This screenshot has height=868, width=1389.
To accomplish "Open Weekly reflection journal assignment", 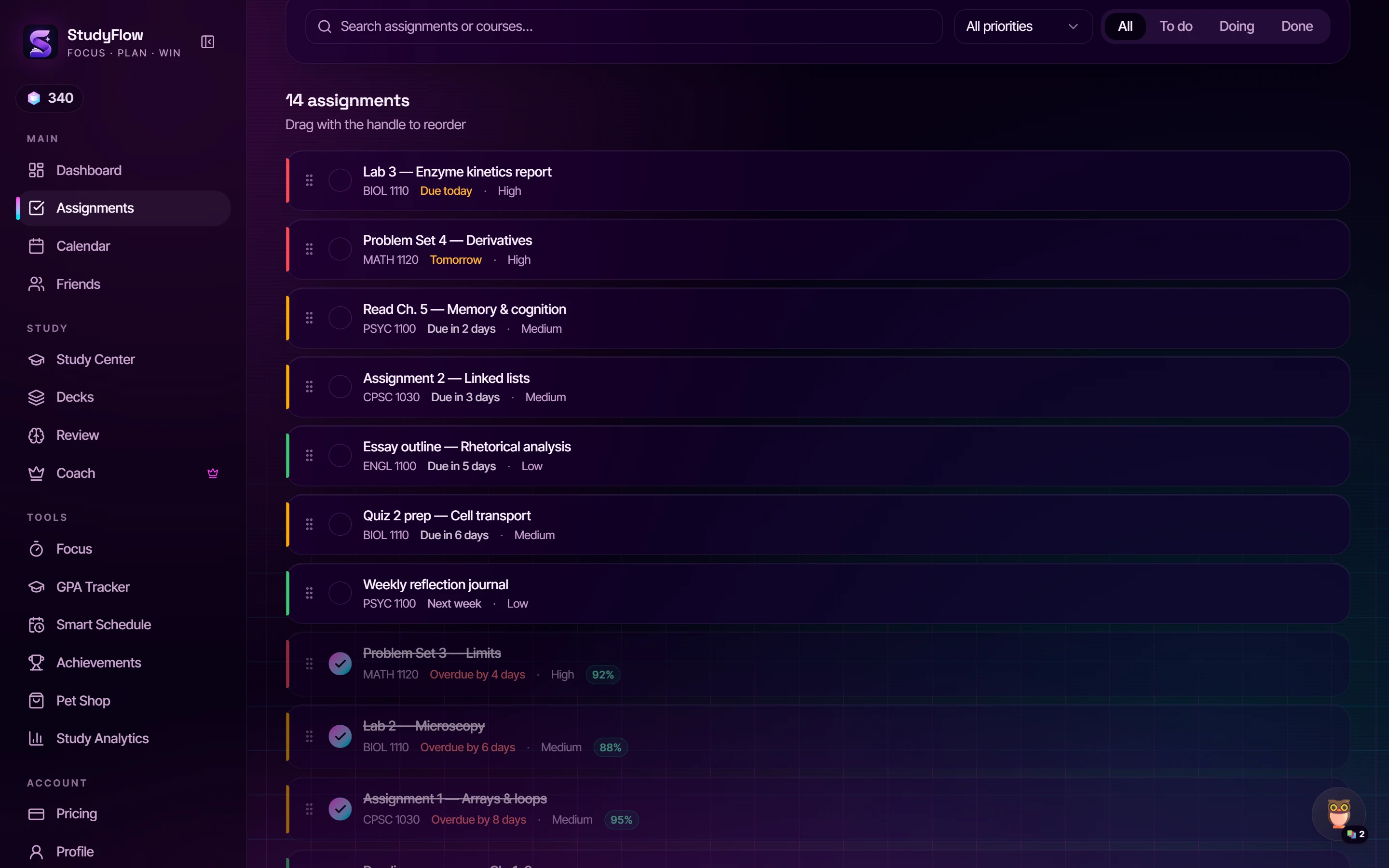I will click(818, 594).
